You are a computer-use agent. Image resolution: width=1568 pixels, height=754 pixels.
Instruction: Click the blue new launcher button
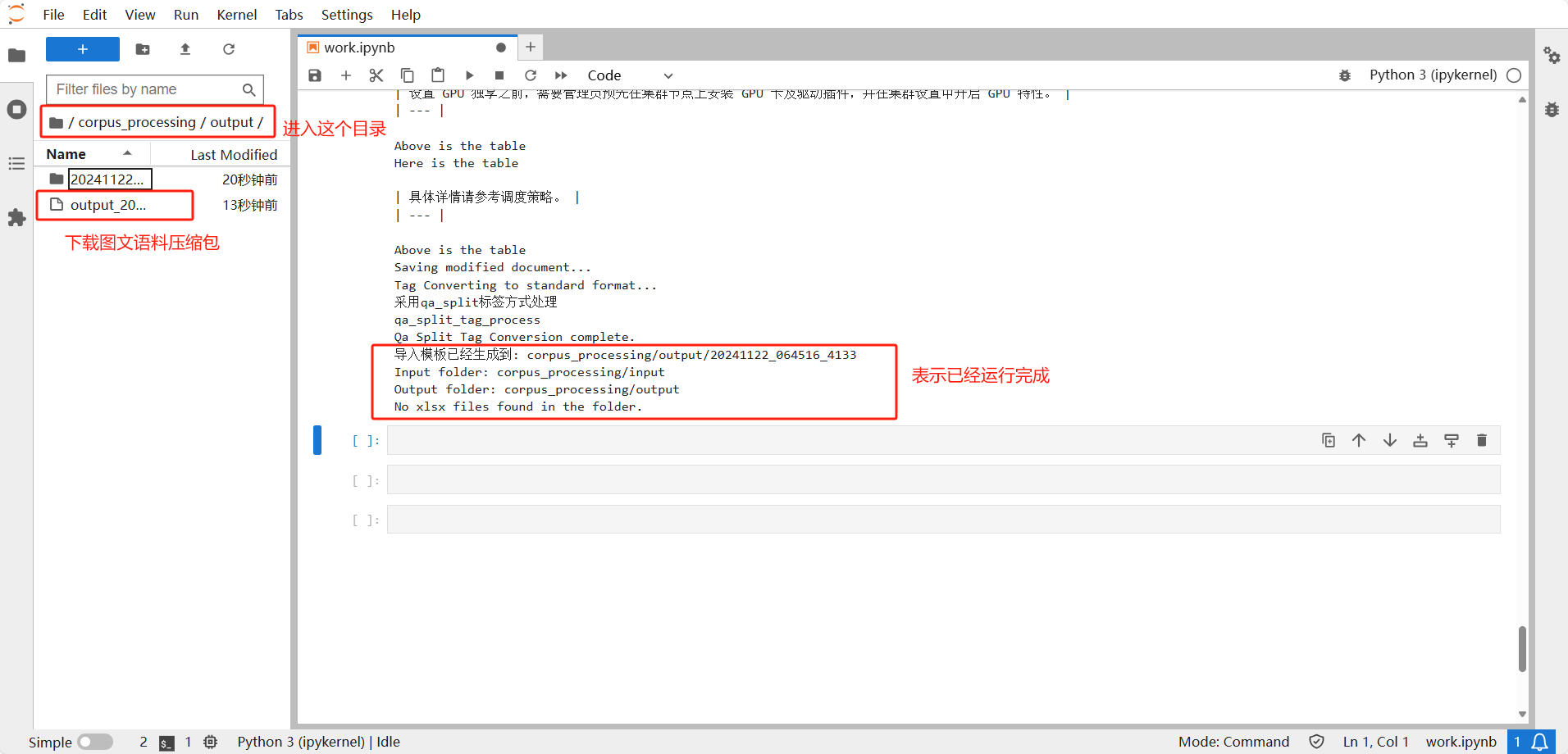click(83, 49)
